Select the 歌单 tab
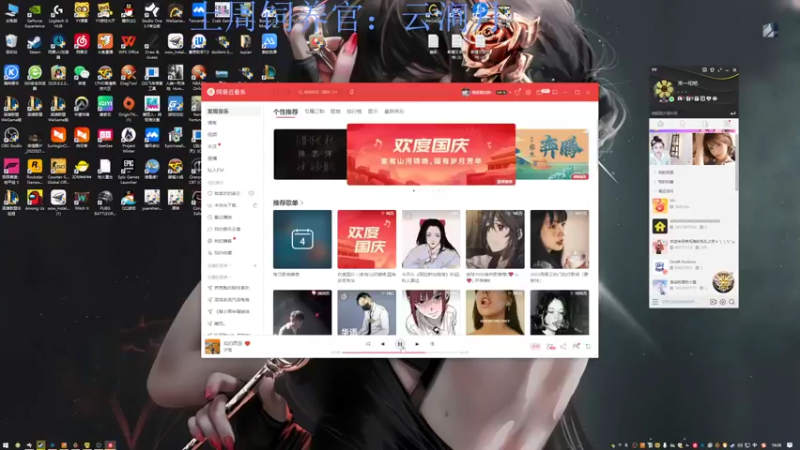Viewport: 800px width, 450px height. (335, 111)
